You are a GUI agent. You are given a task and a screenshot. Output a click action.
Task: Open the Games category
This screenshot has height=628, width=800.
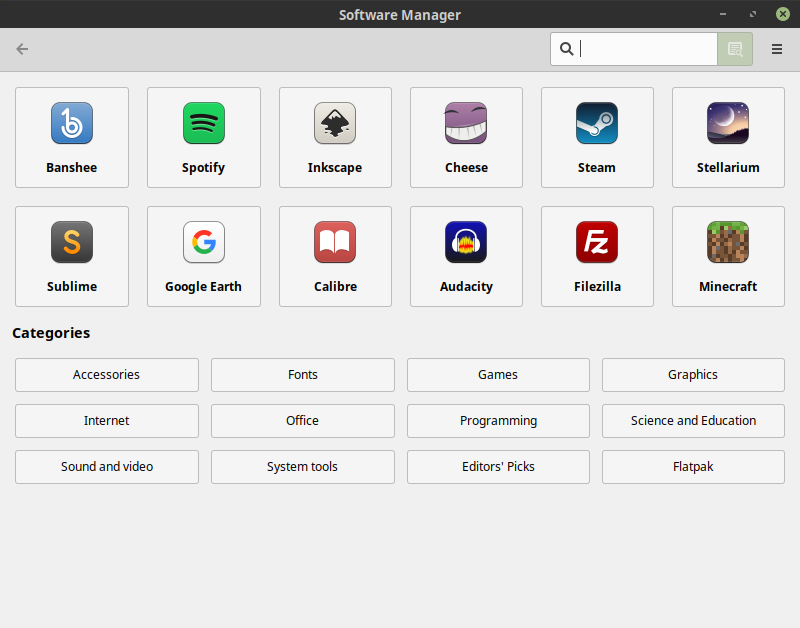pos(498,375)
